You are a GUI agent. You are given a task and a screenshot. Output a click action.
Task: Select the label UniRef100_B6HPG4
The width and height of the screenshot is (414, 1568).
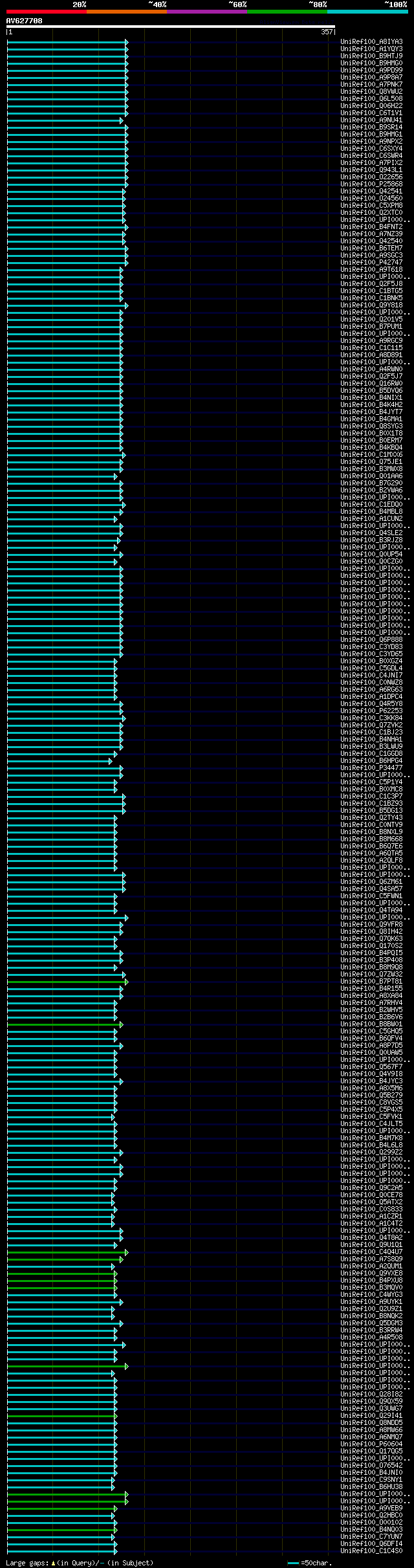371,761
